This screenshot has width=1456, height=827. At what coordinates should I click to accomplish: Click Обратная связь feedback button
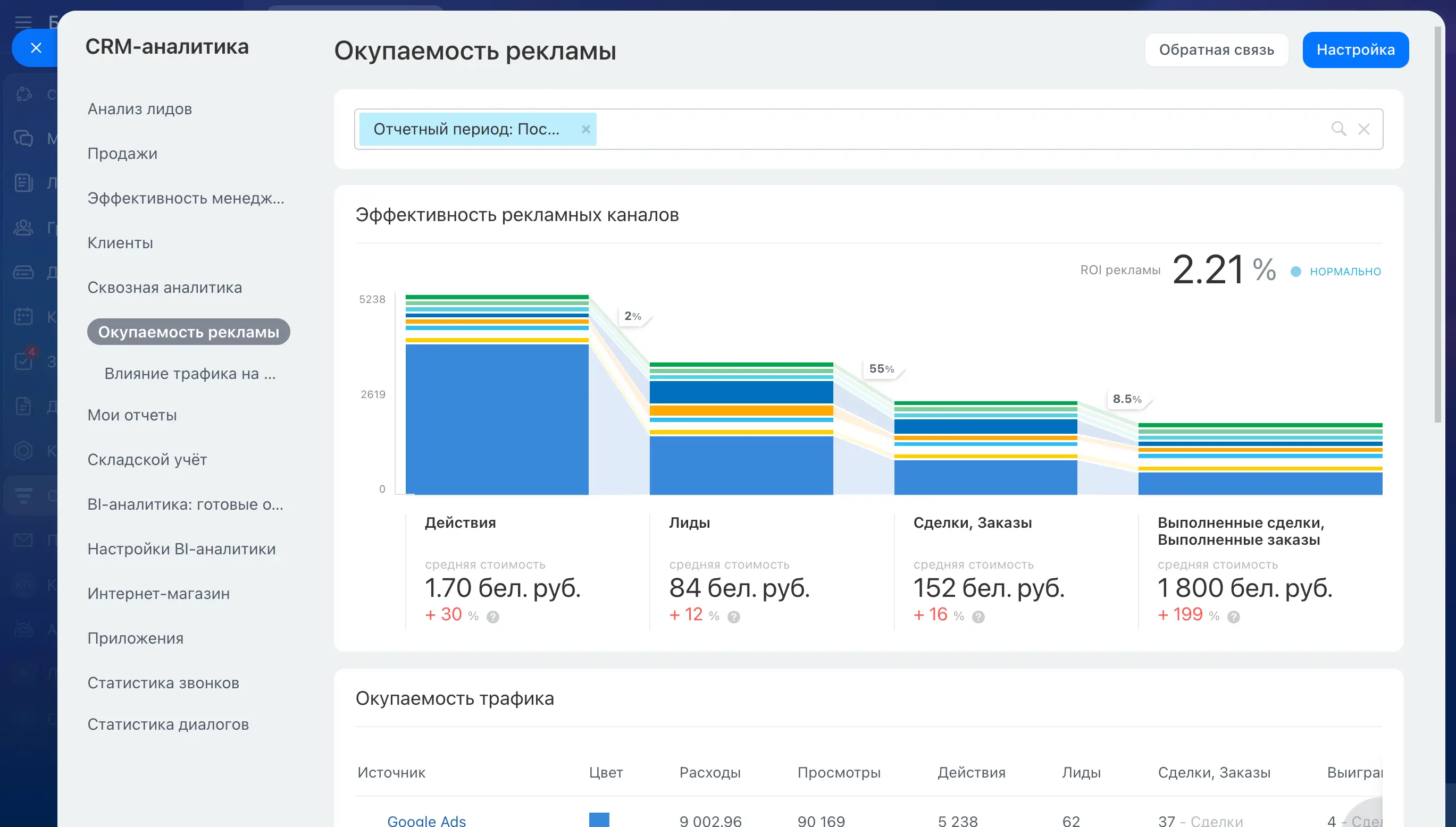[x=1216, y=50]
